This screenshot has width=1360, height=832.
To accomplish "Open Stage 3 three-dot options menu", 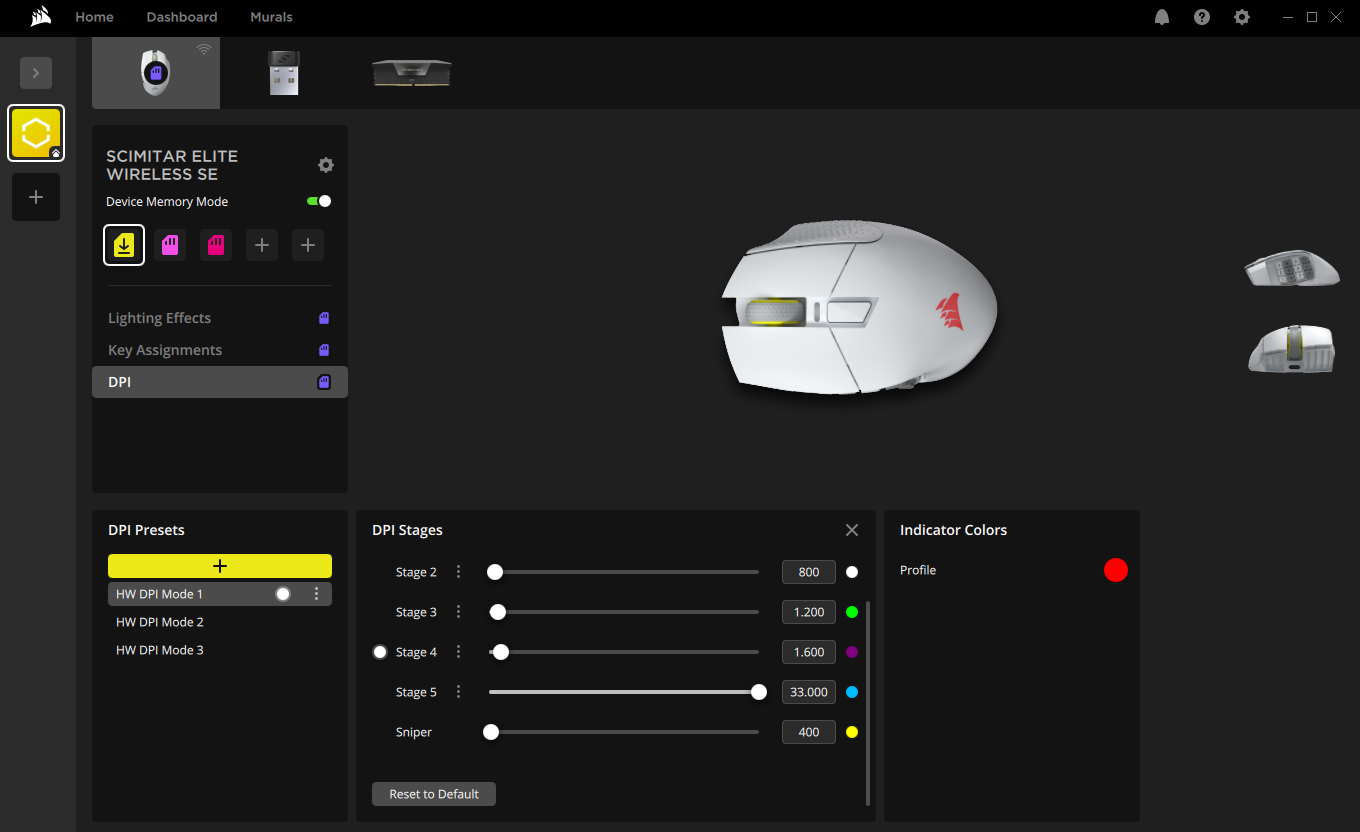I will [459, 612].
